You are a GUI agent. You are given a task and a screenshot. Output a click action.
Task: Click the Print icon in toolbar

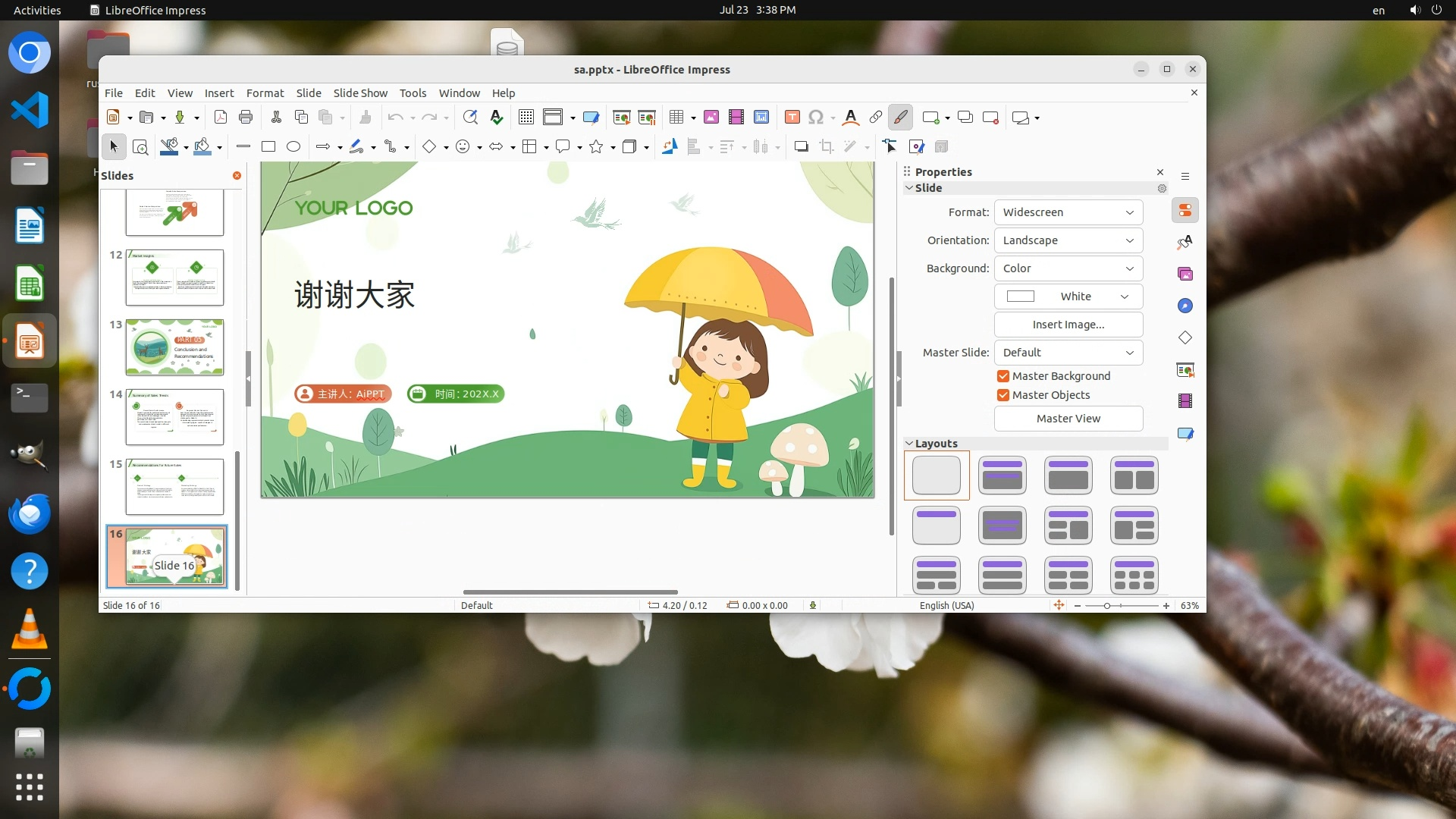245,117
